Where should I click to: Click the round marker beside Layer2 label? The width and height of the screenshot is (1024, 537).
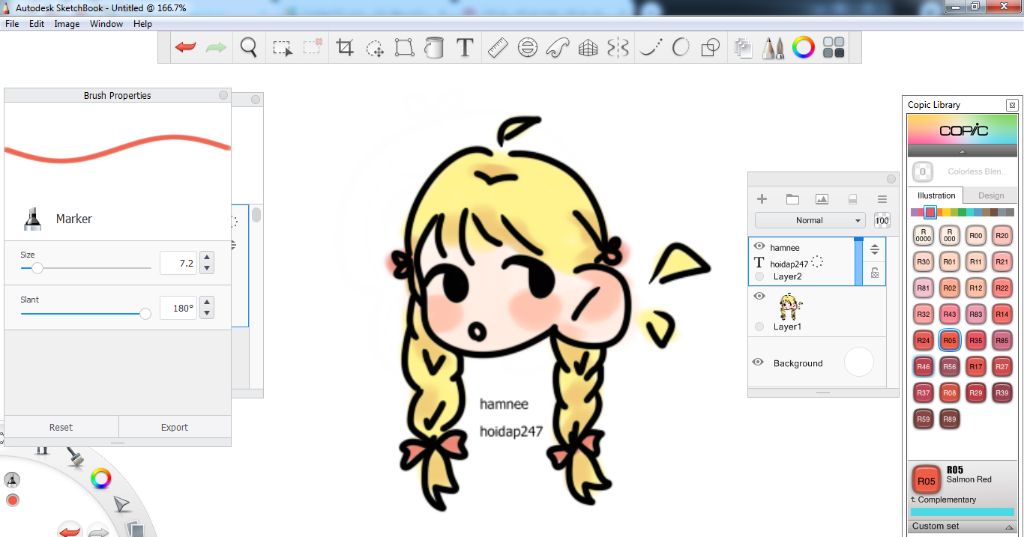(759, 277)
